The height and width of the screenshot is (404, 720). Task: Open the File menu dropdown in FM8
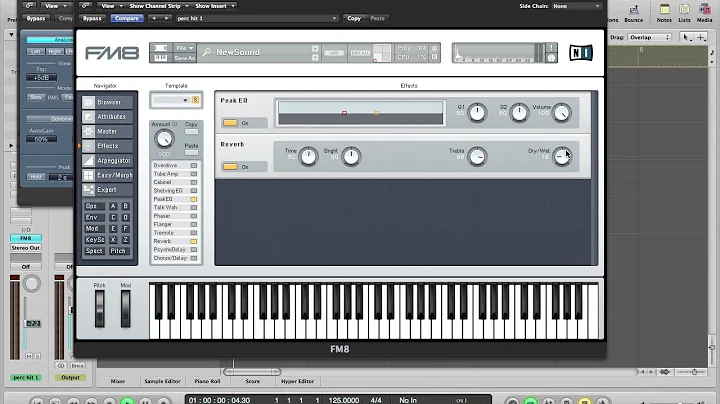click(185, 48)
